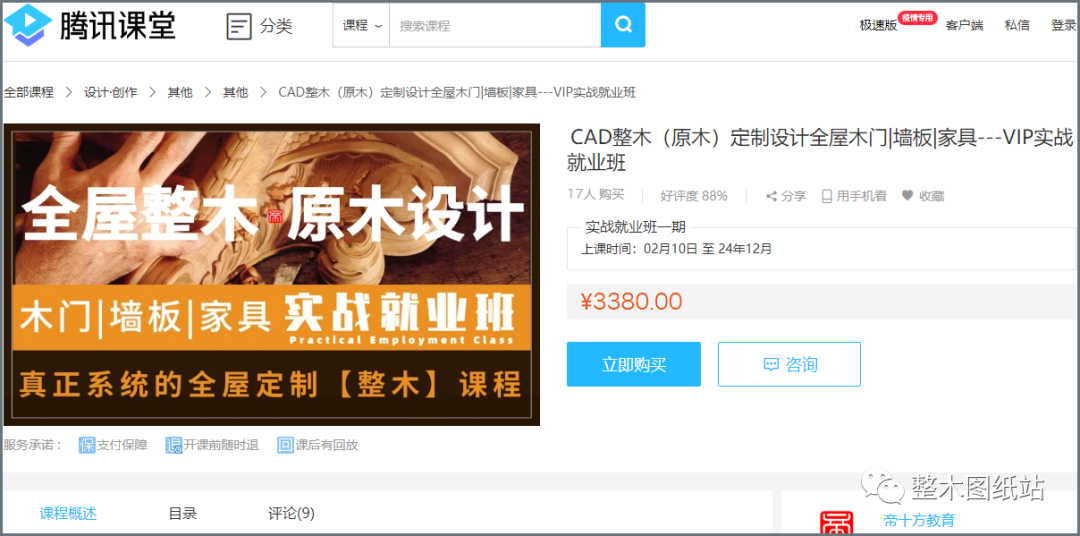1080x536 pixels.
Task: Switch to the 评论(9) tab
Action: 291,513
